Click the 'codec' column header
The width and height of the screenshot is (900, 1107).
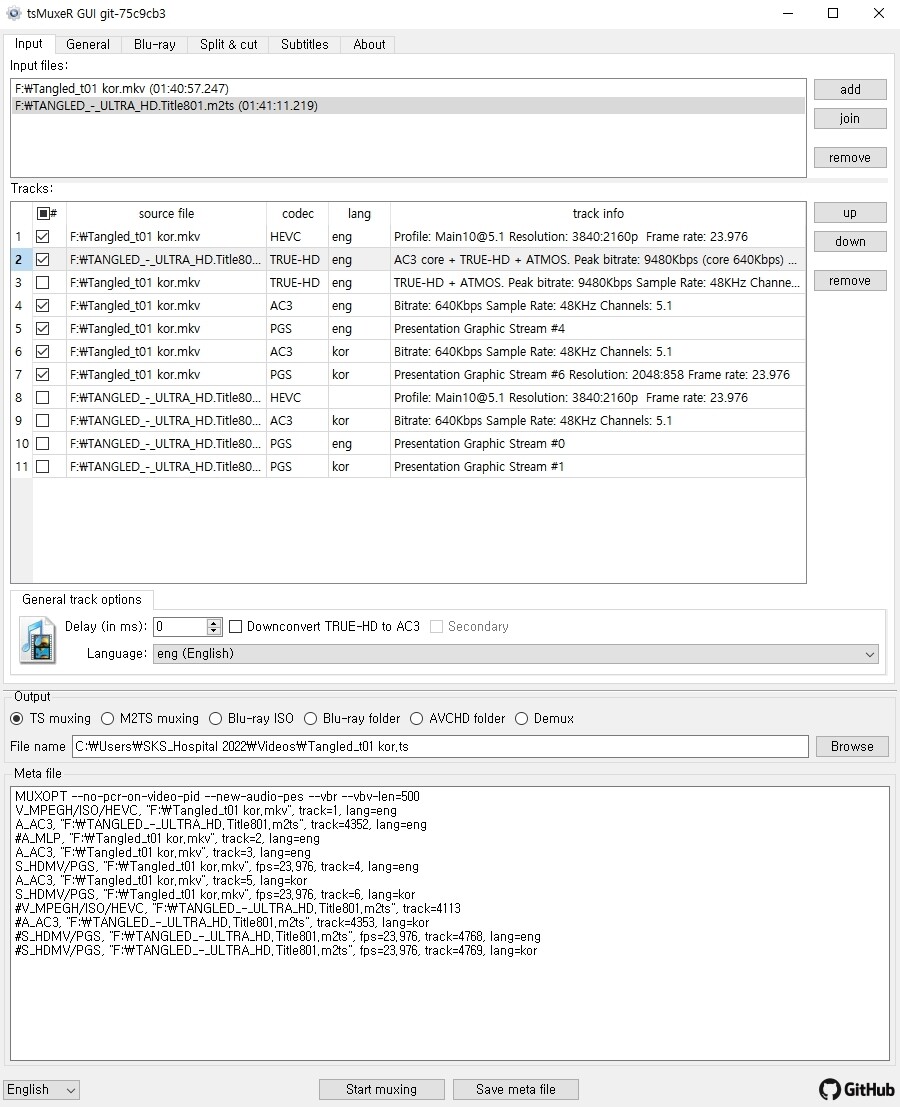coord(297,213)
